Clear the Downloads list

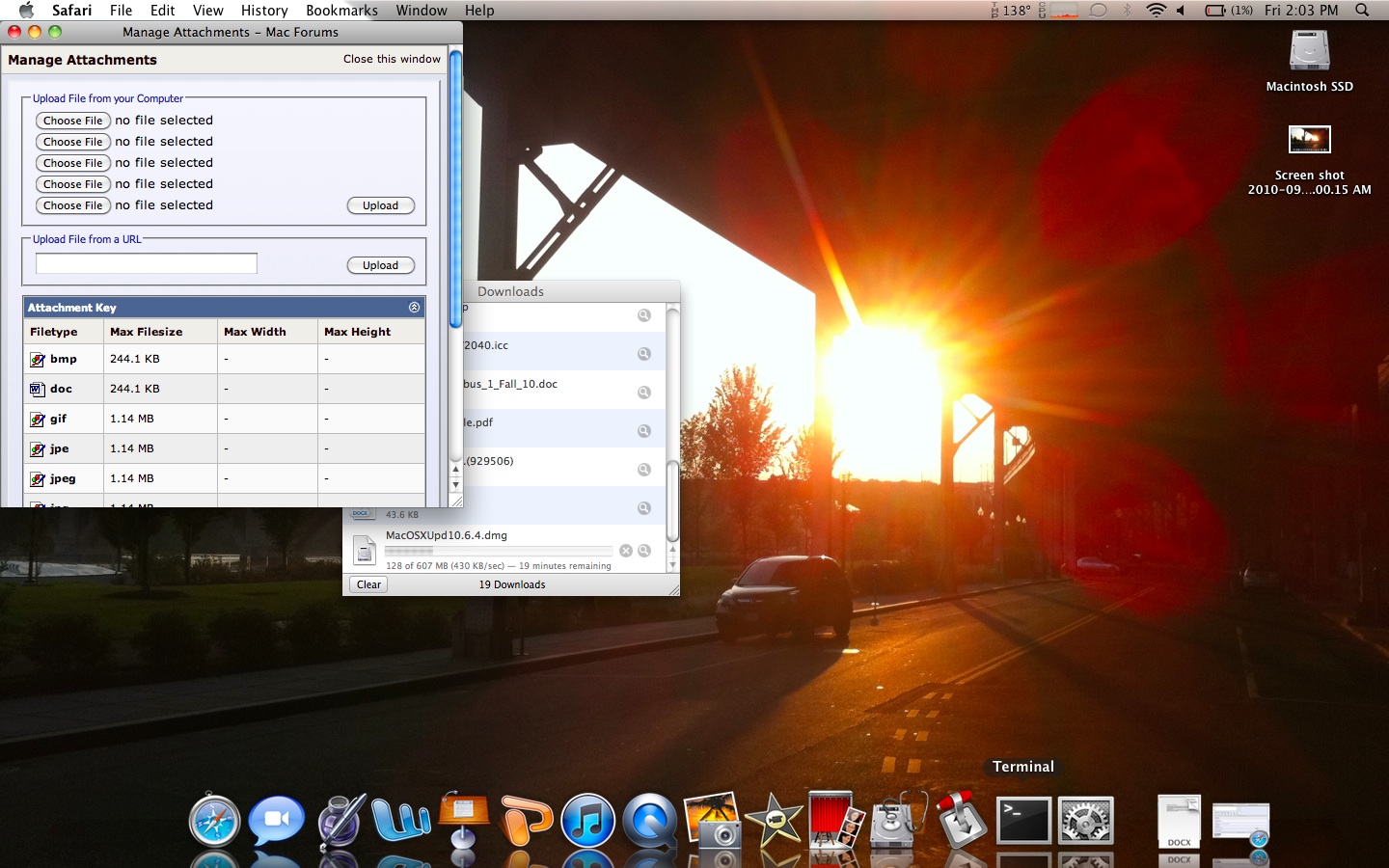pos(368,584)
